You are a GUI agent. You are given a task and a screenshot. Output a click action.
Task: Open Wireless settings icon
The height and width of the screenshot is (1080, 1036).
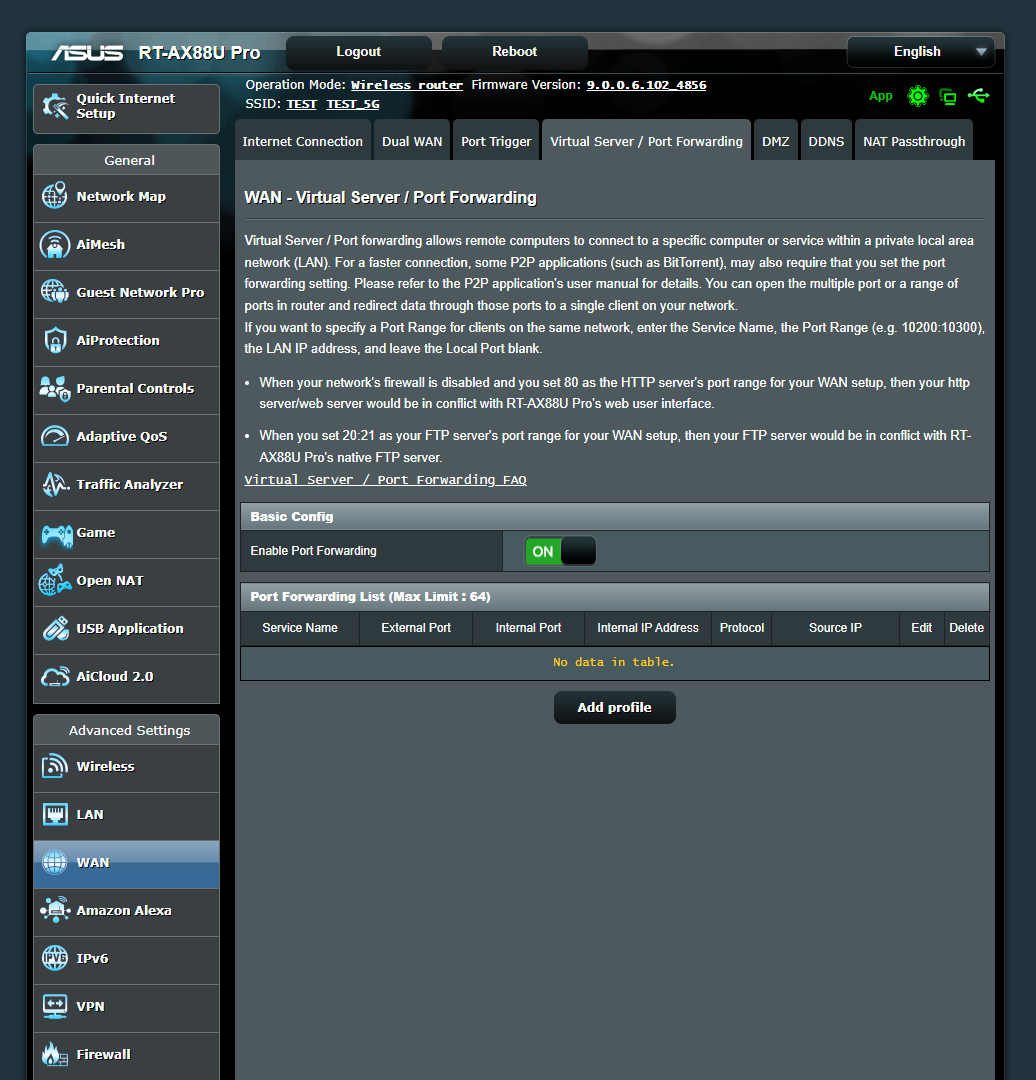coord(55,766)
